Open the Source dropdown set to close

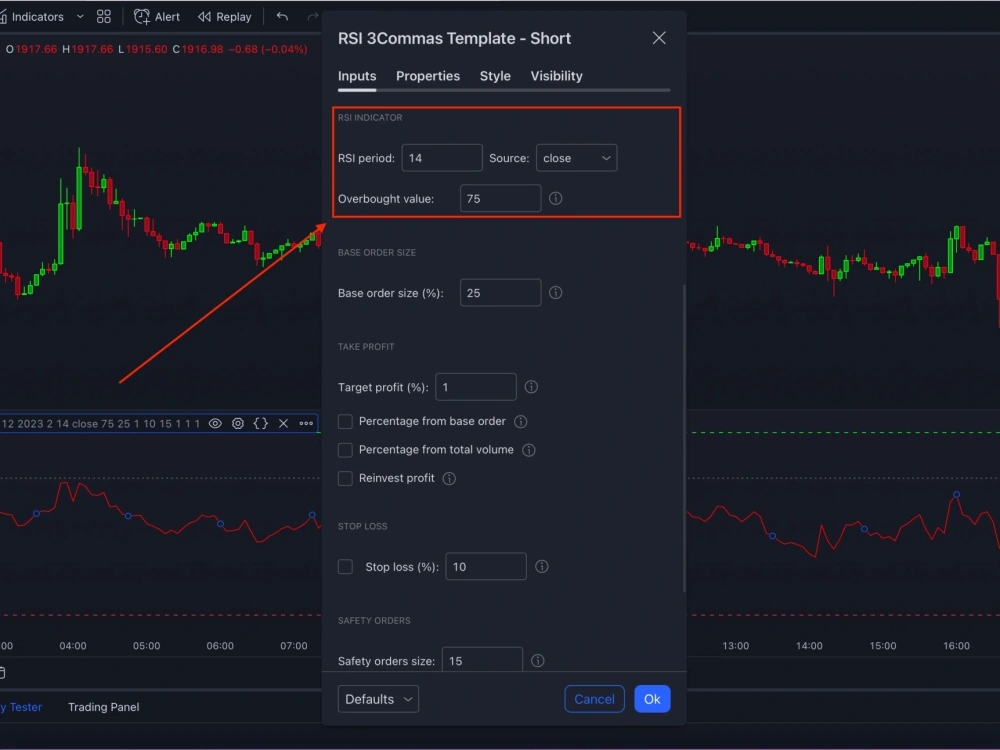click(577, 158)
